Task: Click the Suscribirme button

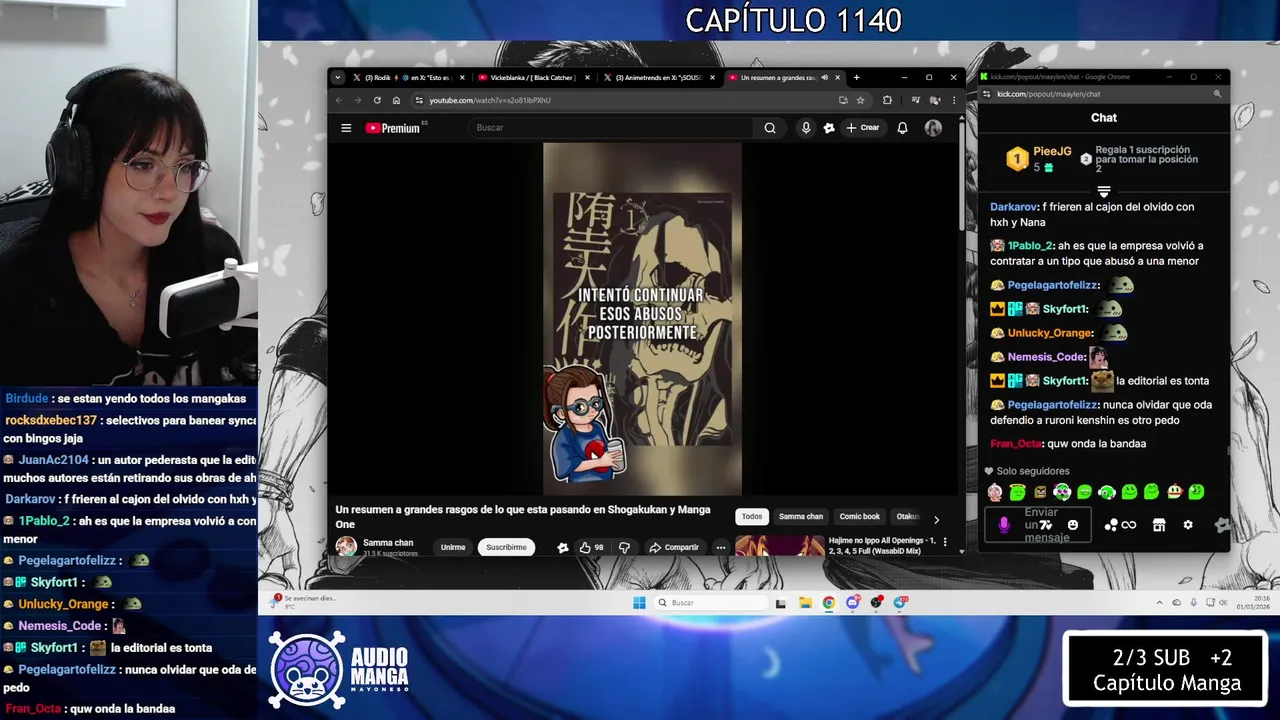Action: point(506,547)
